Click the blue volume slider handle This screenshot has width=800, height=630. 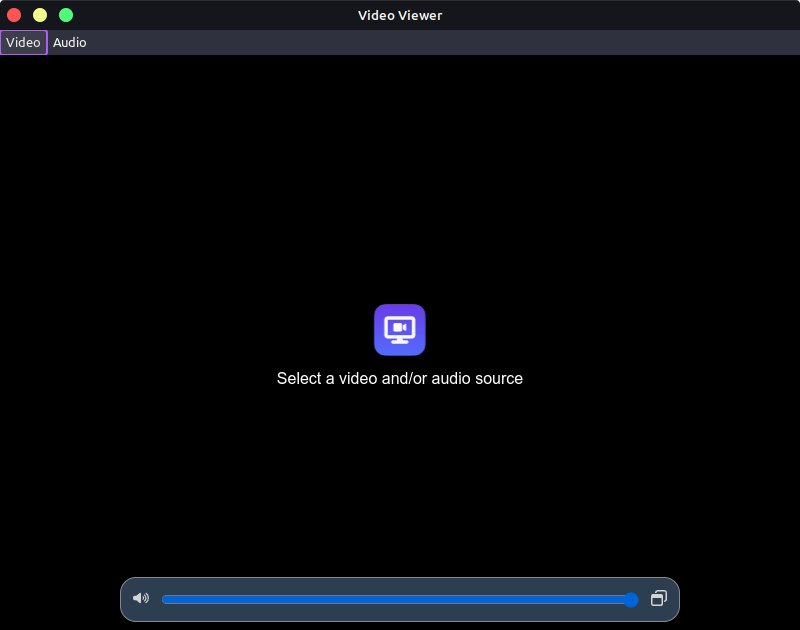(x=631, y=600)
